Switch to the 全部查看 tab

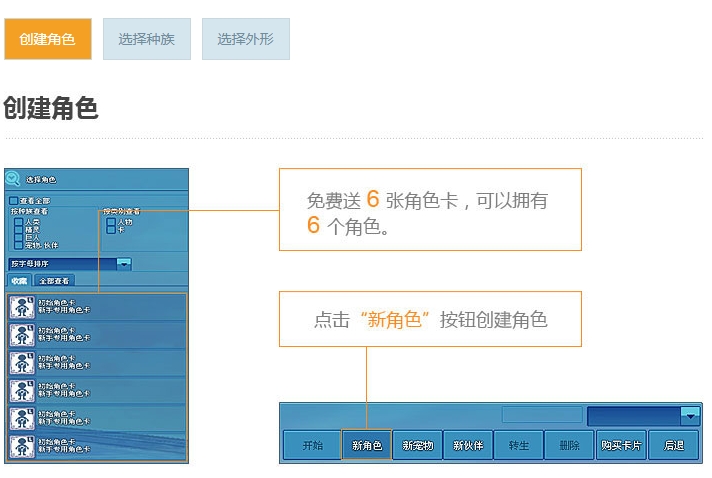point(54,281)
